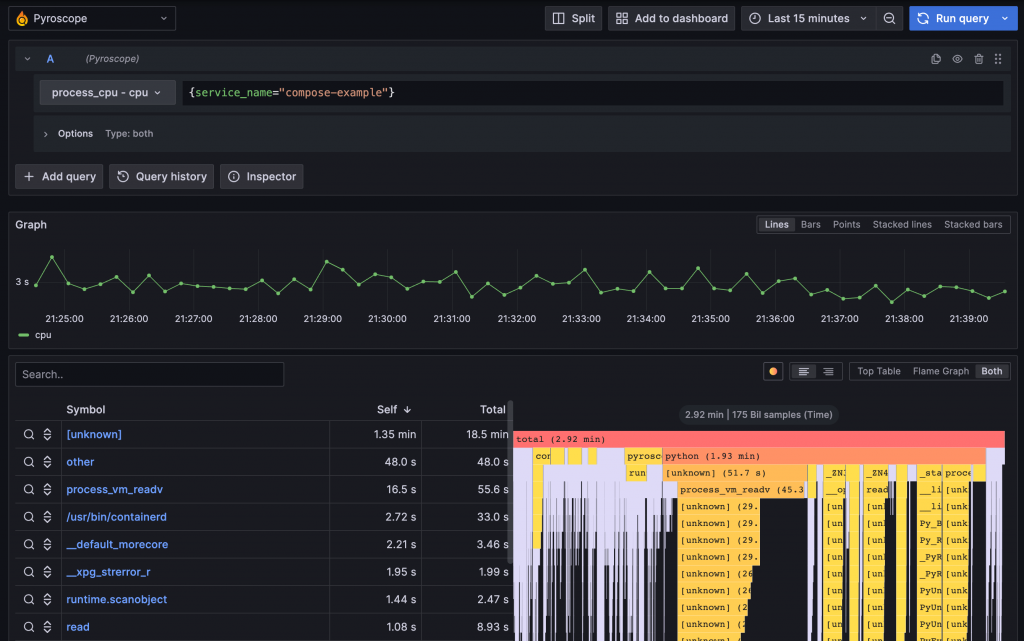The width and height of the screenshot is (1024, 641).
Task: Grab the drag handle for query A
Action: tap(998, 59)
